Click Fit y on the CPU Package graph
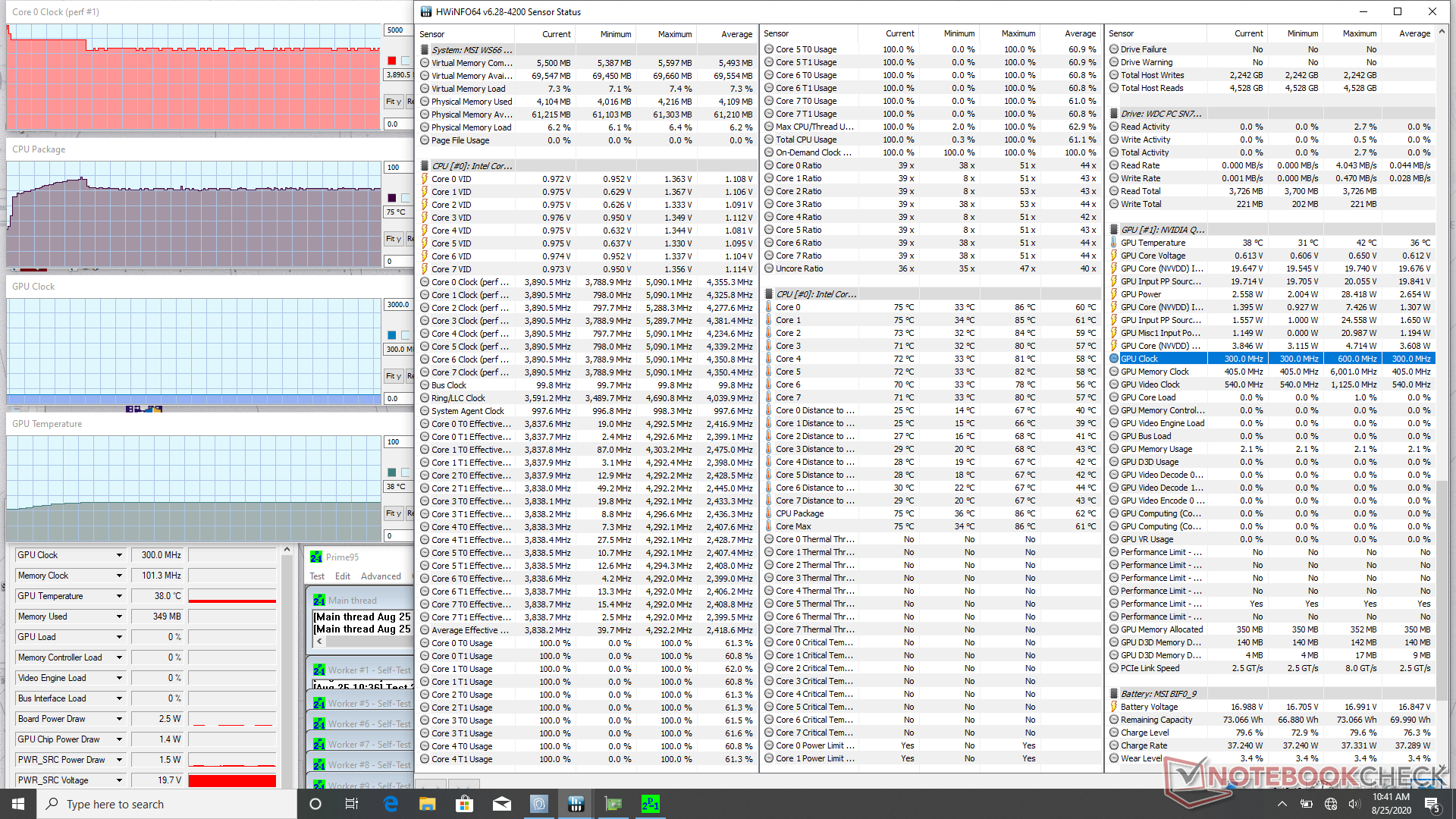Screen dimensions: 1456x819 (393, 239)
